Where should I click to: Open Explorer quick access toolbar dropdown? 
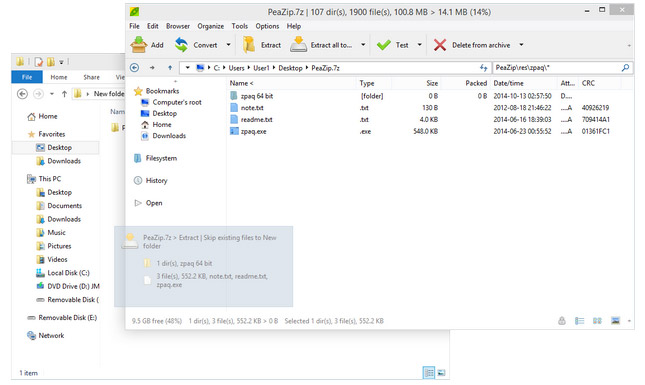tap(61, 62)
